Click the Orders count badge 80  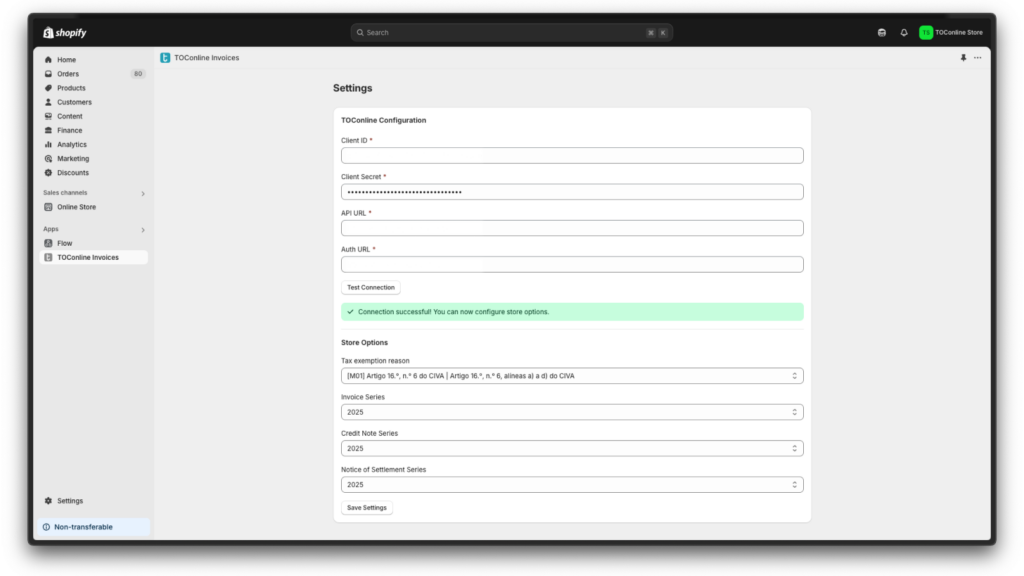[x=138, y=74]
